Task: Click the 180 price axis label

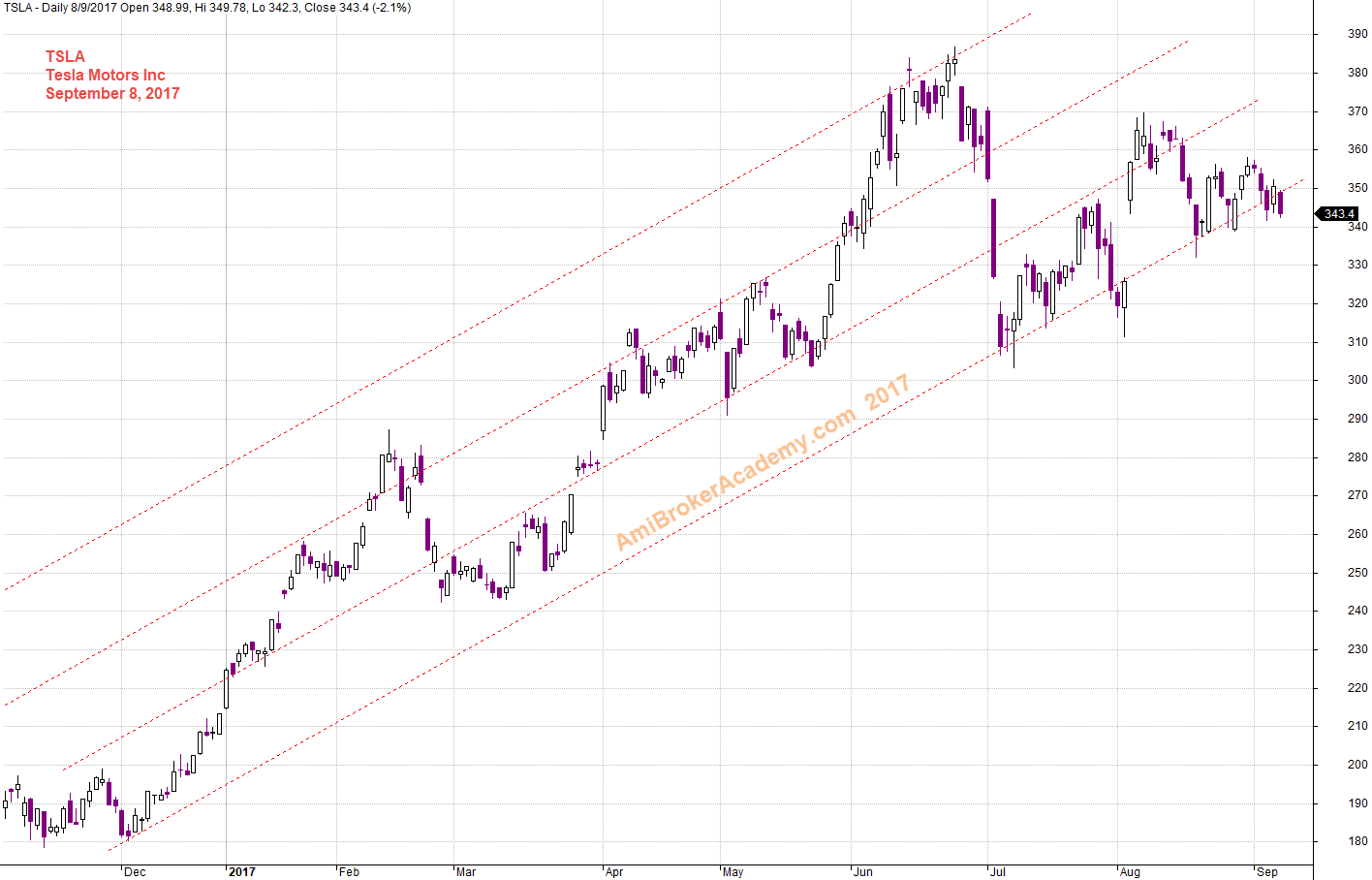Action: [1357, 841]
